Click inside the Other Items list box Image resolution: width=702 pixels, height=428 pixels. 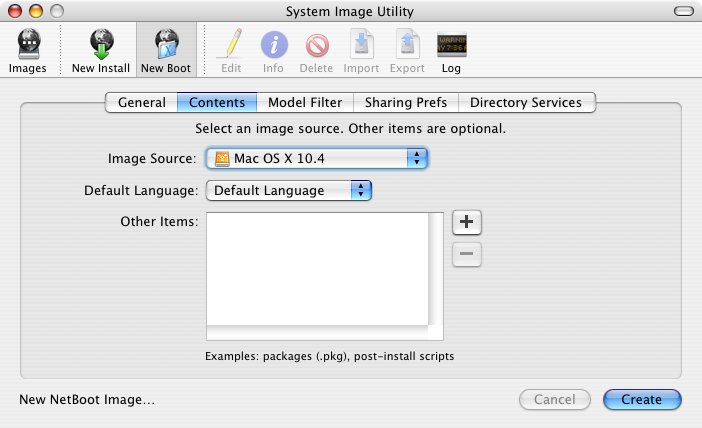(317, 269)
